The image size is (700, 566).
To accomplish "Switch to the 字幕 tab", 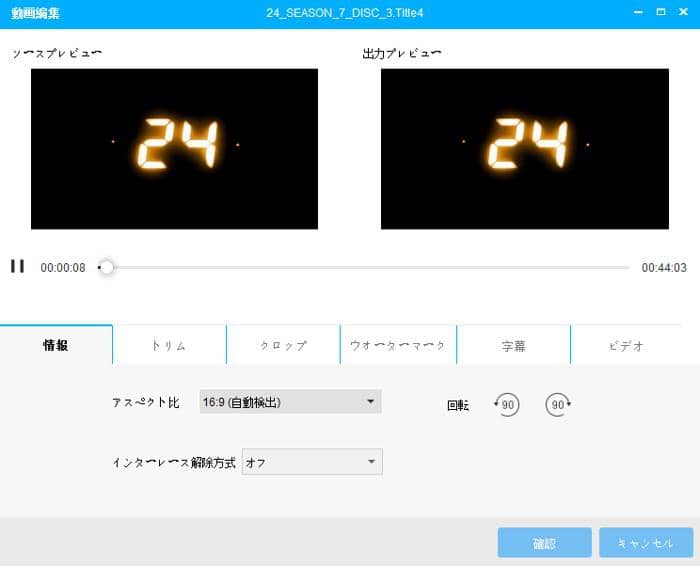I will [513, 345].
